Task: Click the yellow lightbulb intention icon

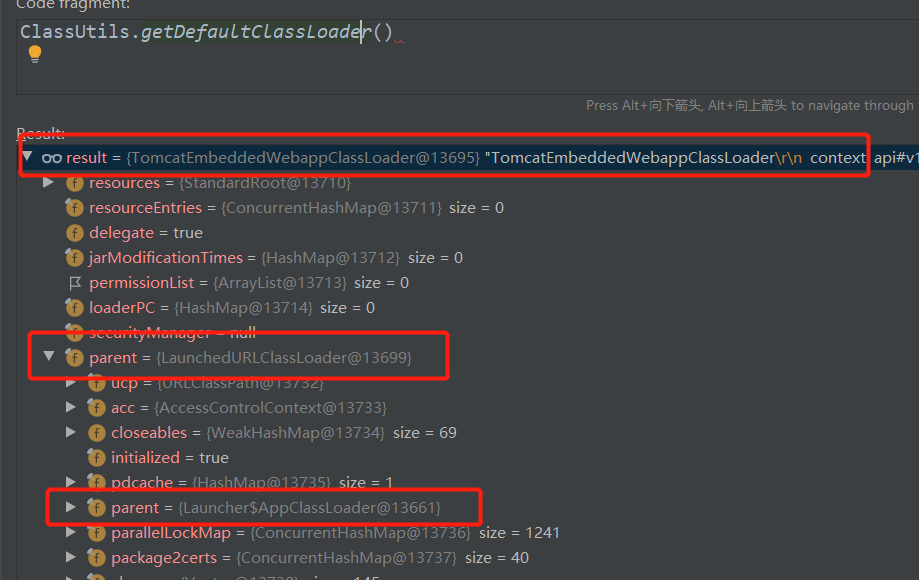Action: [35, 54]
